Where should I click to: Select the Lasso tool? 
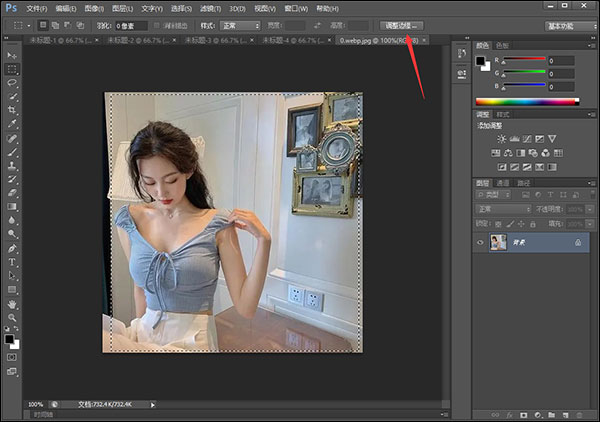12,83
